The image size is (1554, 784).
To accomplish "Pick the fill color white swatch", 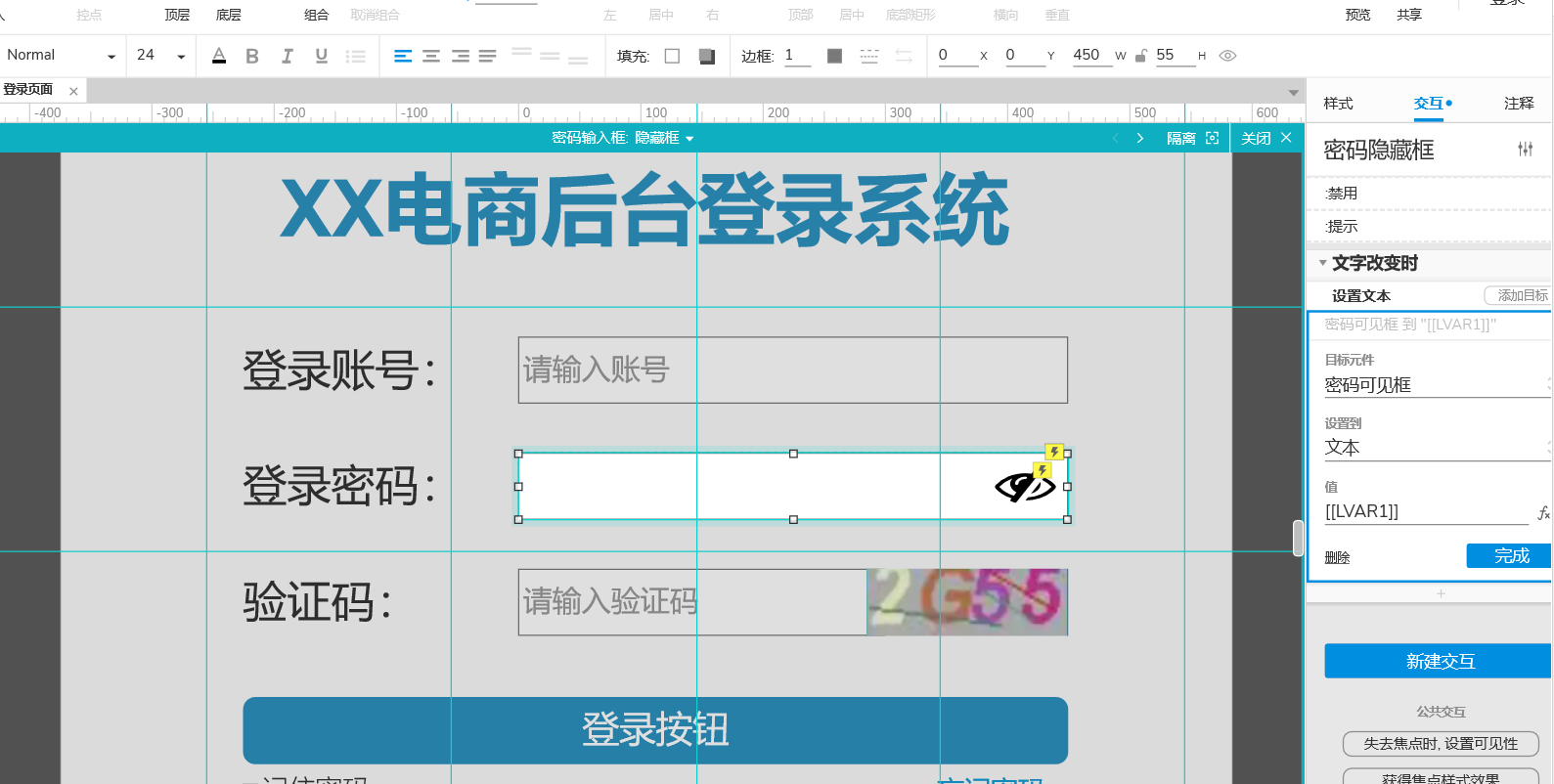I will pos(672,56).
